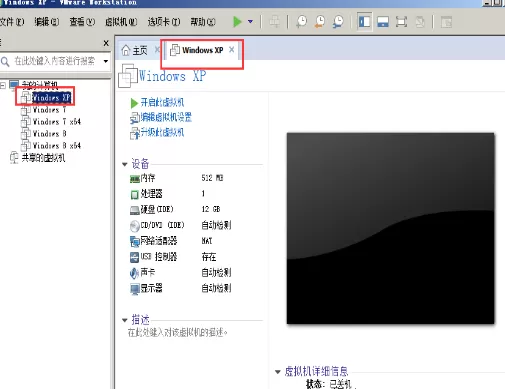The width and height of the screenshot is (505, 389).
Task: Close the library sidebar panel
Action: coord(106,43)
